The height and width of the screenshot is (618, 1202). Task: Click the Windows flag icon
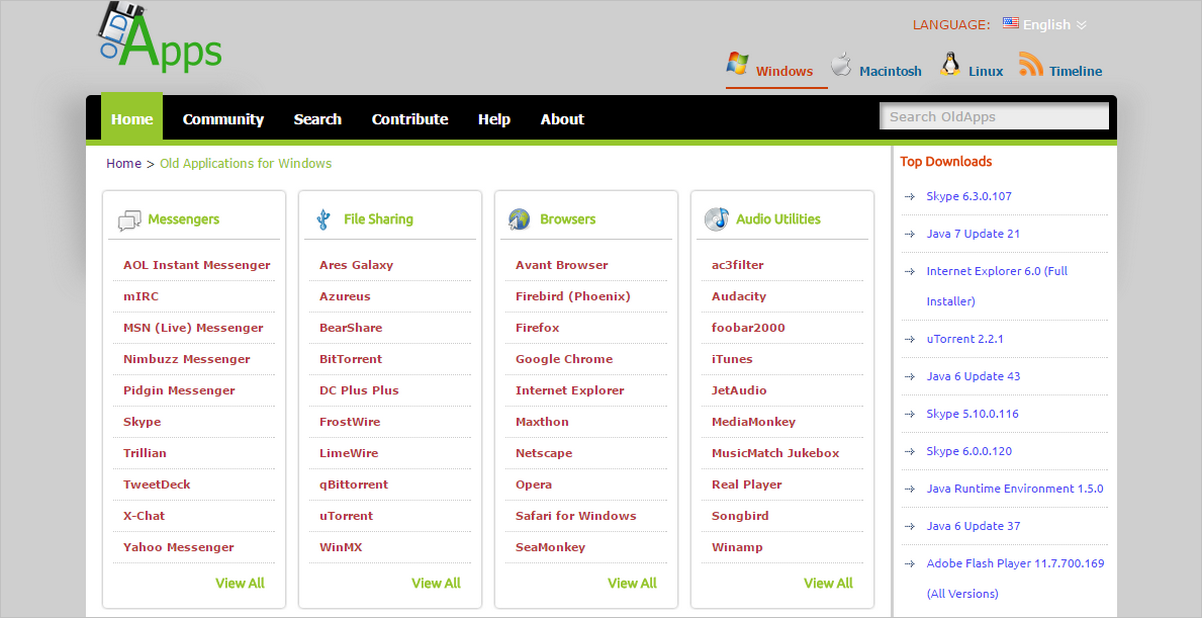coord(738,63)
